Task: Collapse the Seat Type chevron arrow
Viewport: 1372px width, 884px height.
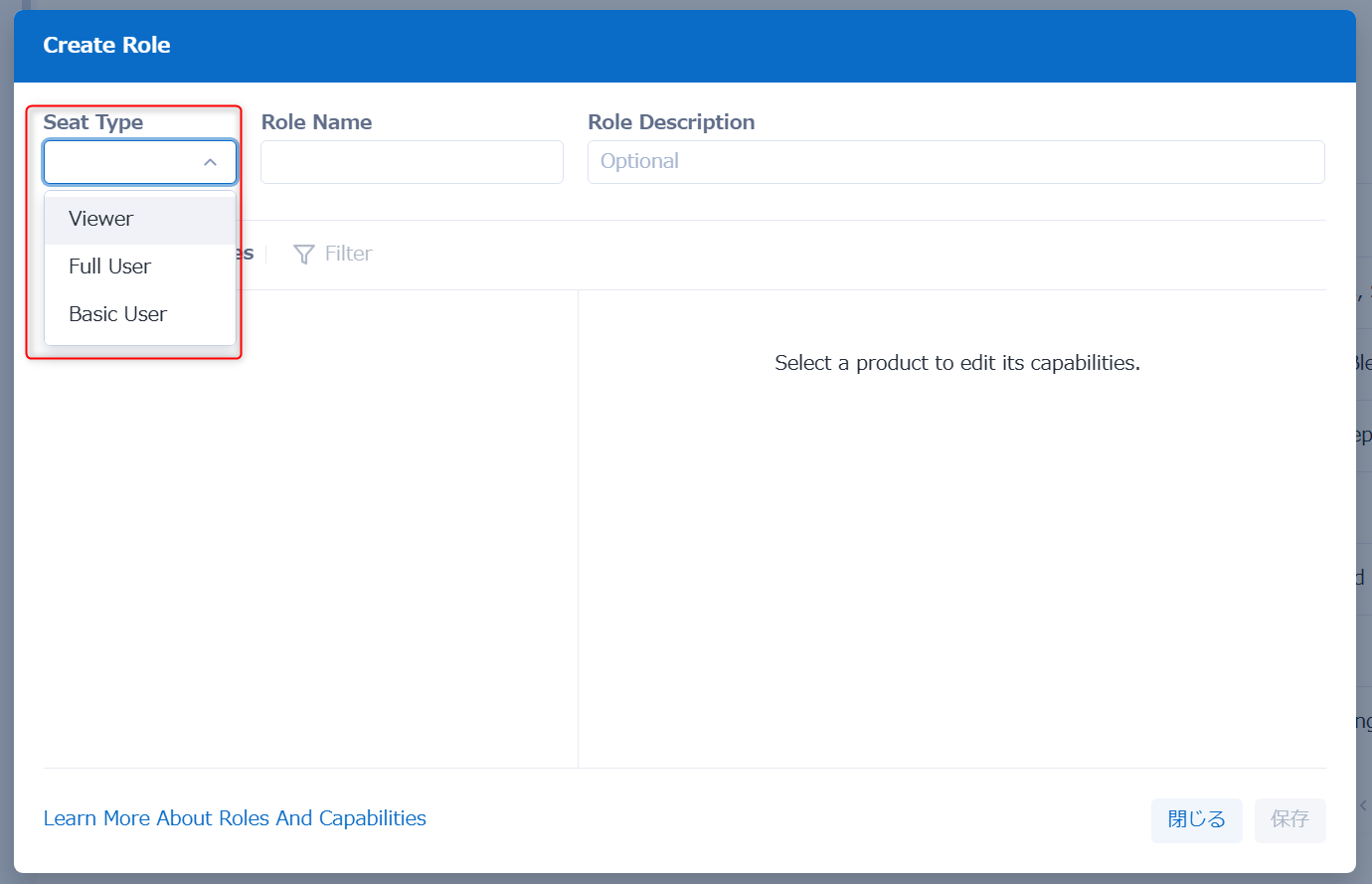Action: click(210, 162)
